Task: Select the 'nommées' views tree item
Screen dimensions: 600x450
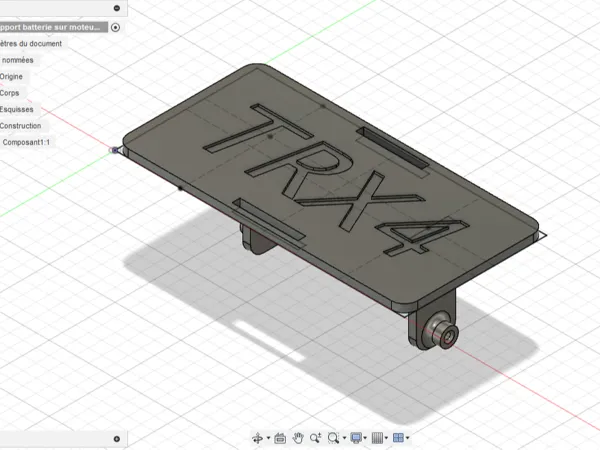Action: click(18, 60)
